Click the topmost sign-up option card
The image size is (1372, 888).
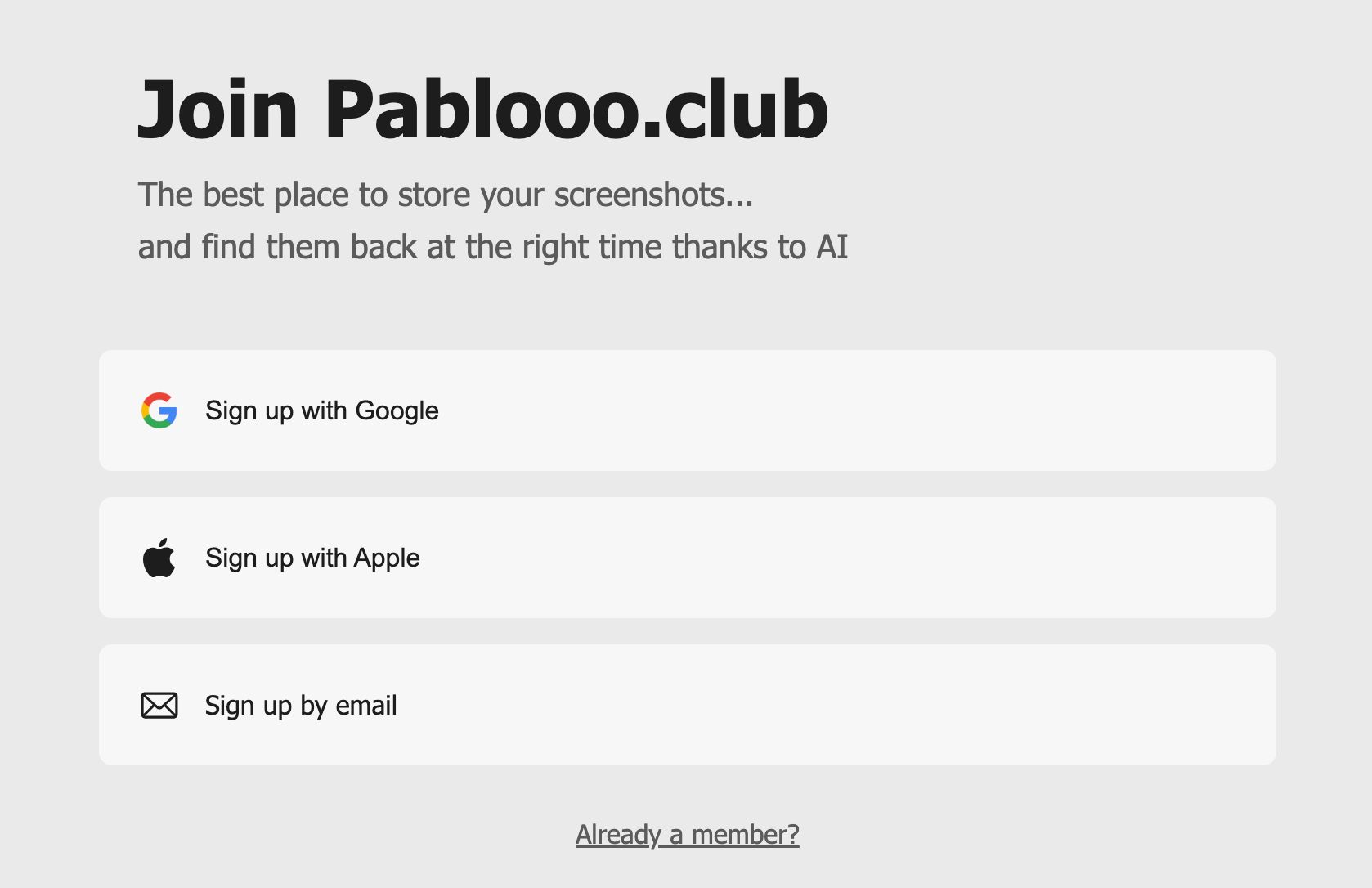coord(687,410)
